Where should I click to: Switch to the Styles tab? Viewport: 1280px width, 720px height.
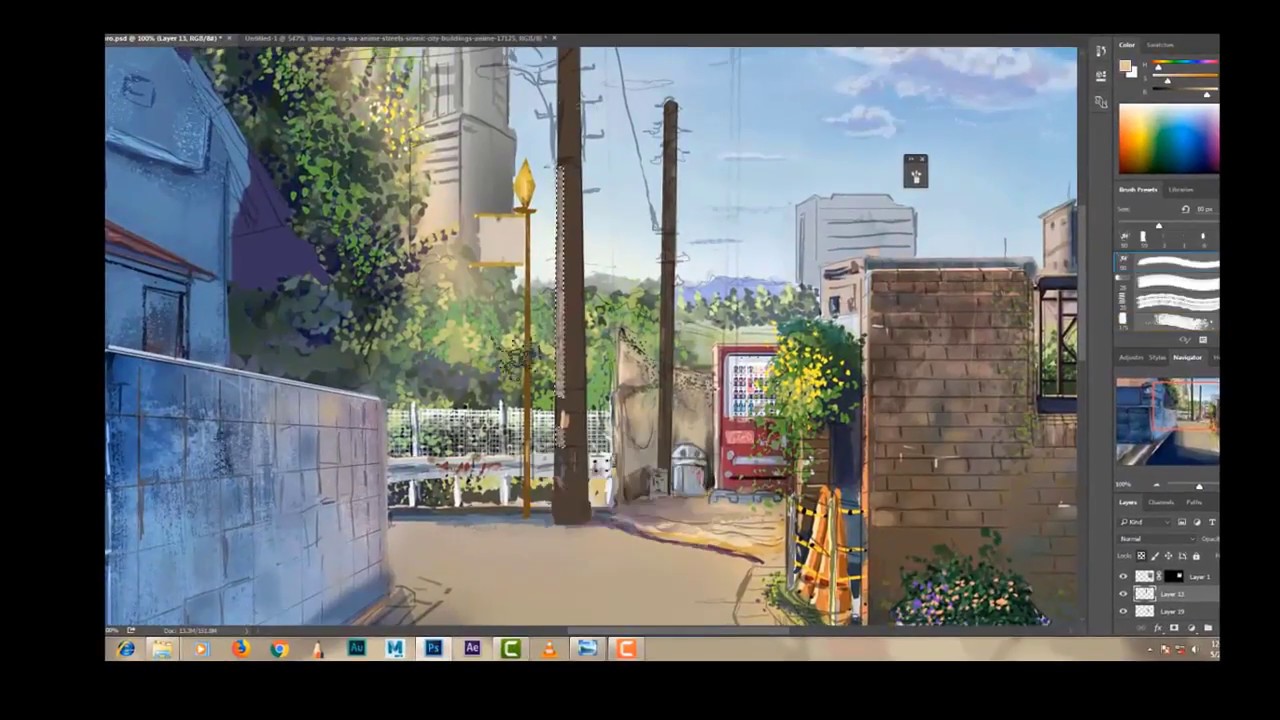1157,357
